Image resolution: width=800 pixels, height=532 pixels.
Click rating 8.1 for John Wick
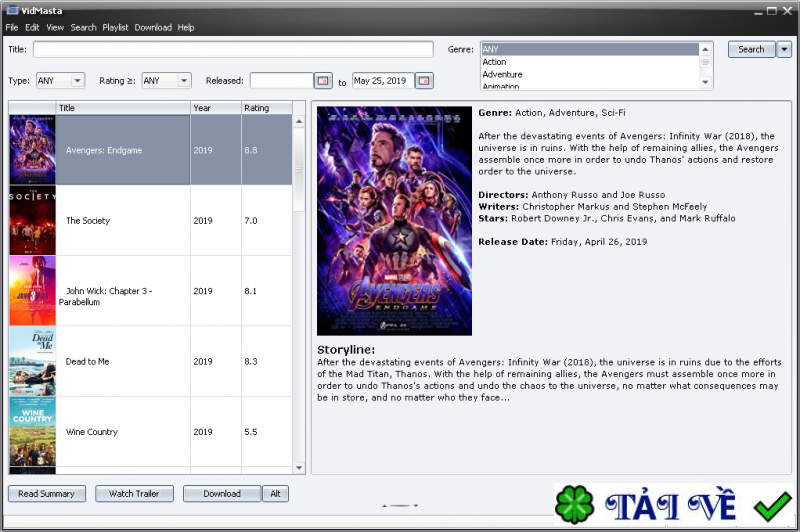coord(251,291)
